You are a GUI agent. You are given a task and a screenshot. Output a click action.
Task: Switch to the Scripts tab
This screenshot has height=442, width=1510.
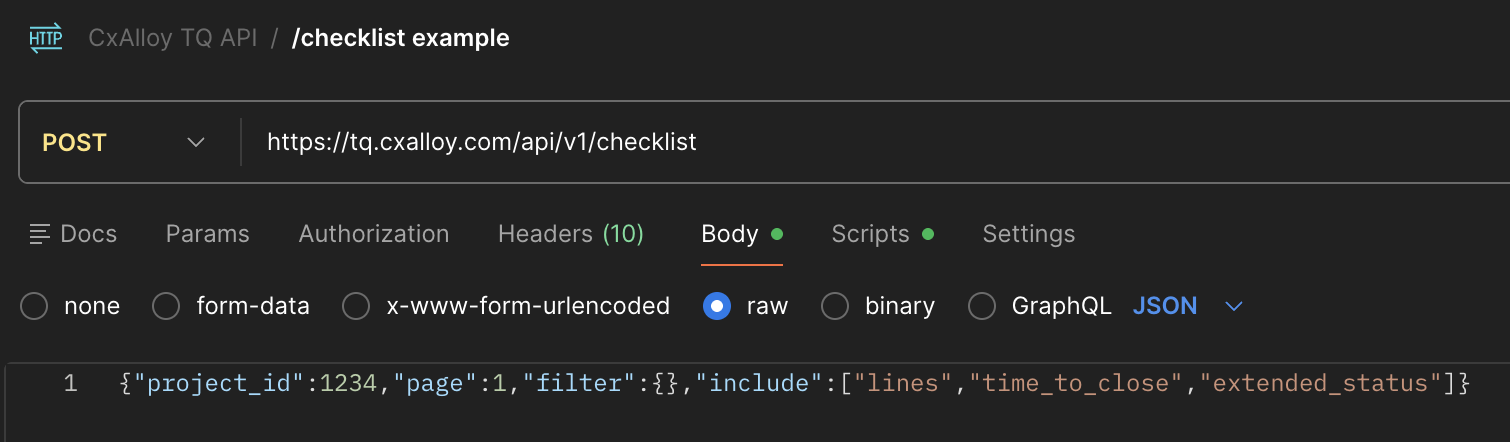coord(870,235)
